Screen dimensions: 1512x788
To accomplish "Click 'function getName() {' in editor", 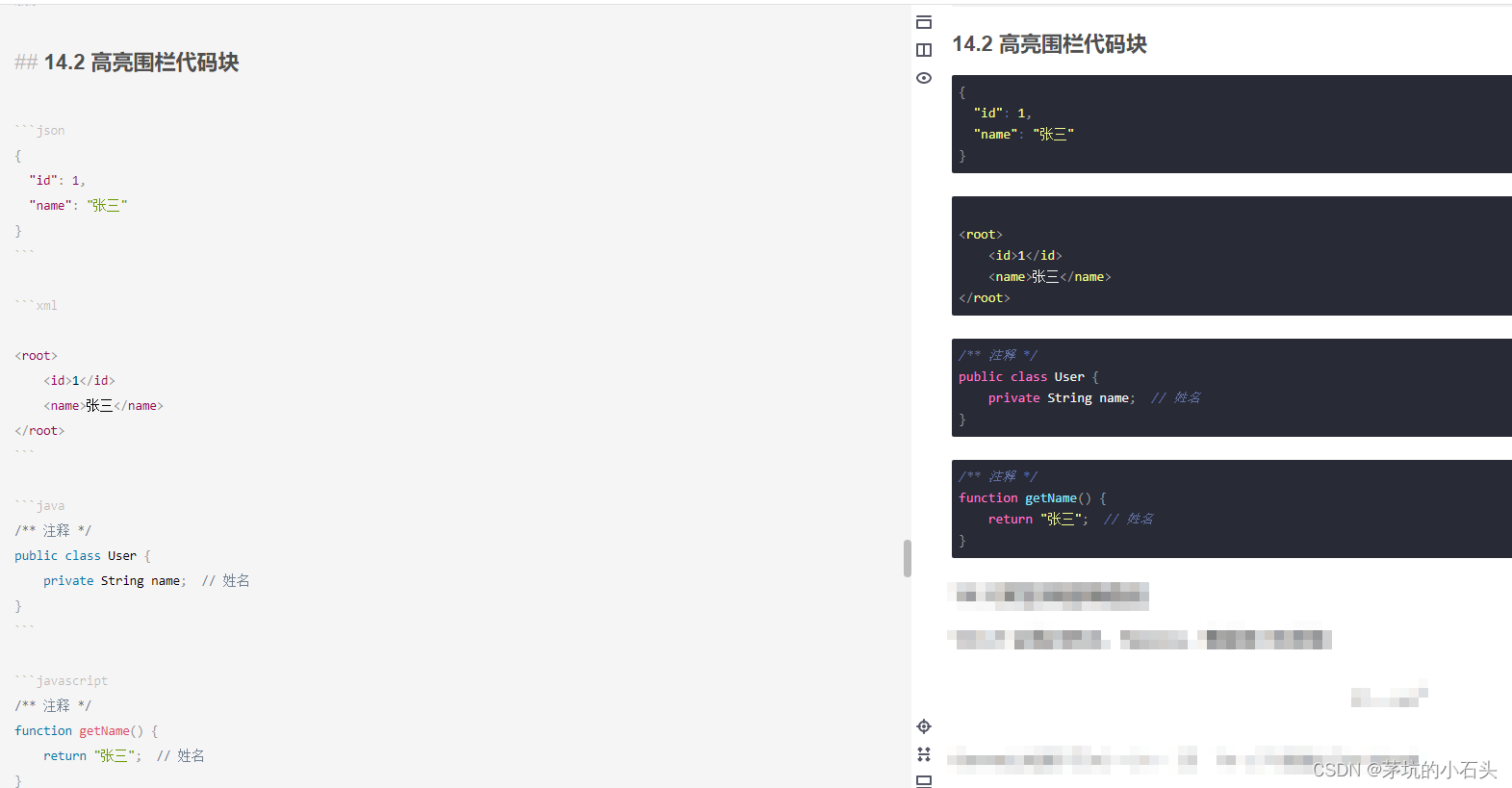I will click(x=87, y=730).
